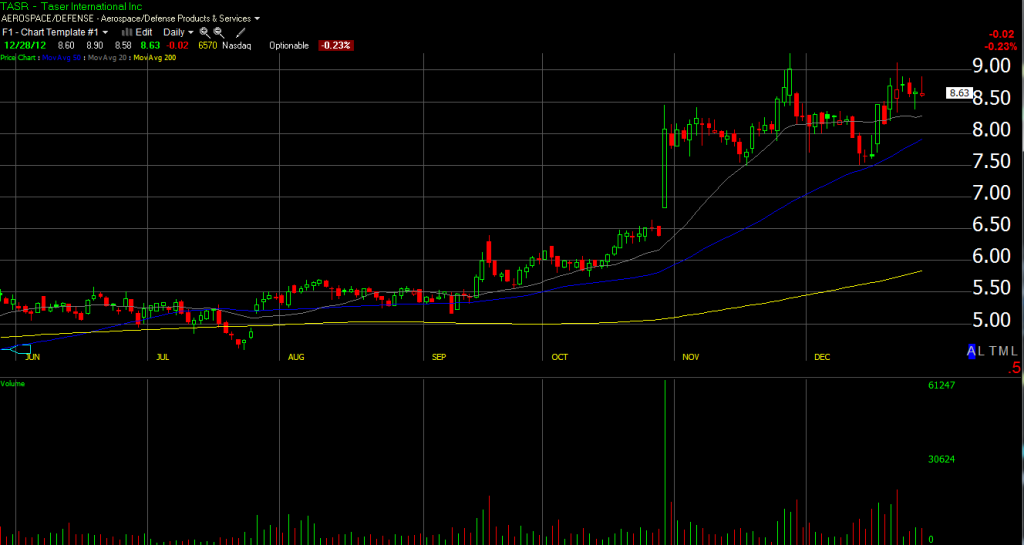1024x545 pixels.
Task: Click the Nasdaq exchange label
Action: point(236,46)
